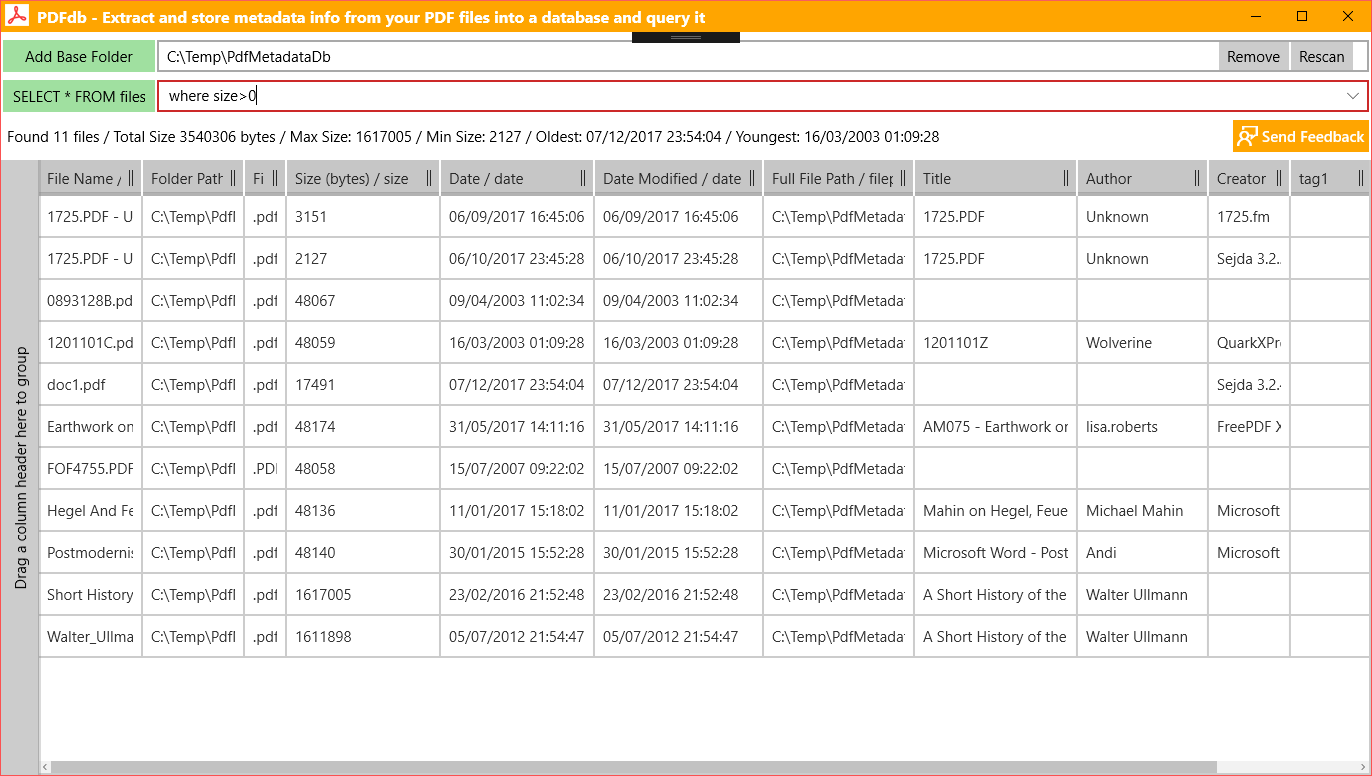Click the Date Modified column filter grip

point(752,179)
